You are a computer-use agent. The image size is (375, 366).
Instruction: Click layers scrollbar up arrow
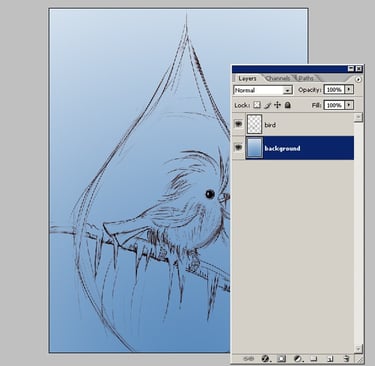tap(358, 117)
